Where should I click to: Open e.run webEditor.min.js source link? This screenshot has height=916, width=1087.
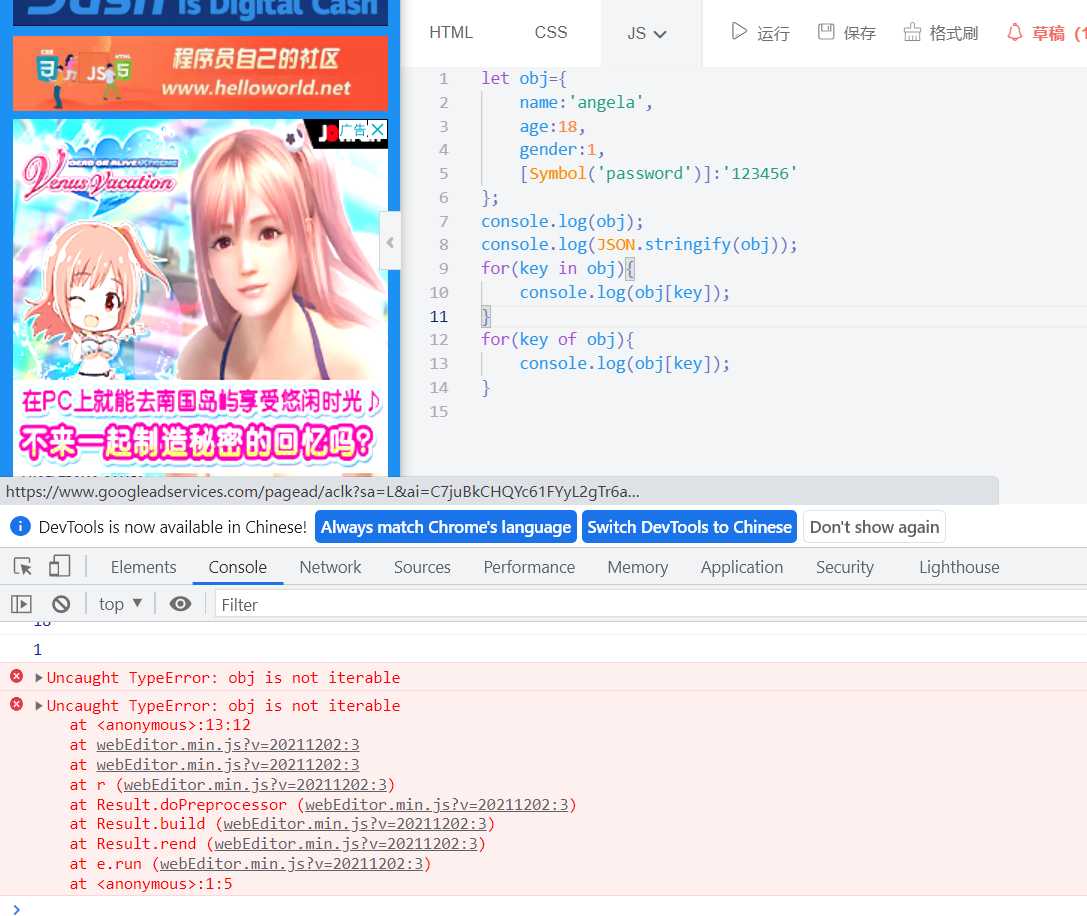[291, 864]
